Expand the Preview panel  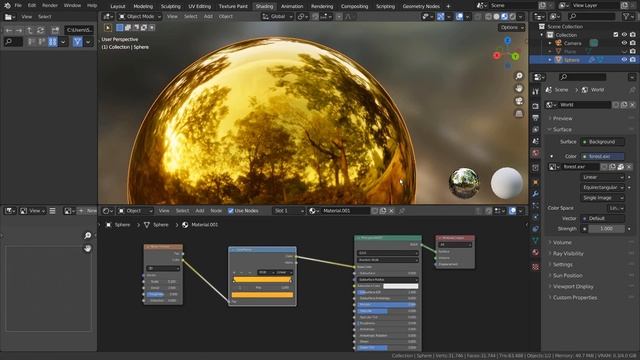pos(562,118)
